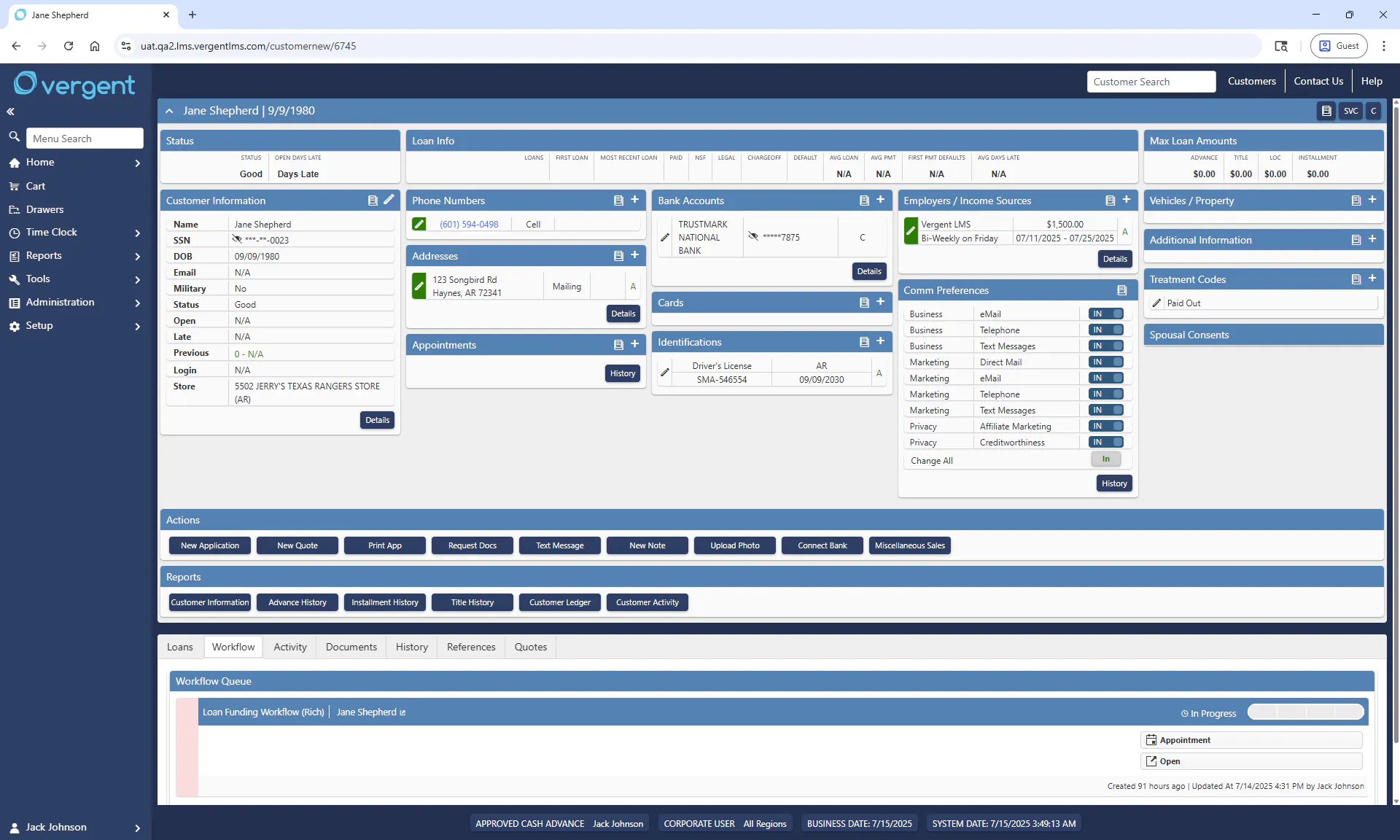The height and width of the screenshot is (840, 1400).
Task: Add a new address with plus icon
Action: point(634,255)
